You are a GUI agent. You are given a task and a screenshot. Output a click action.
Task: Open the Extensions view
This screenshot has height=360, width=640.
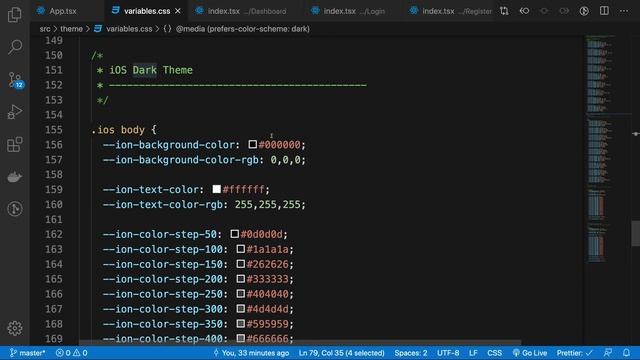(15, 144)
